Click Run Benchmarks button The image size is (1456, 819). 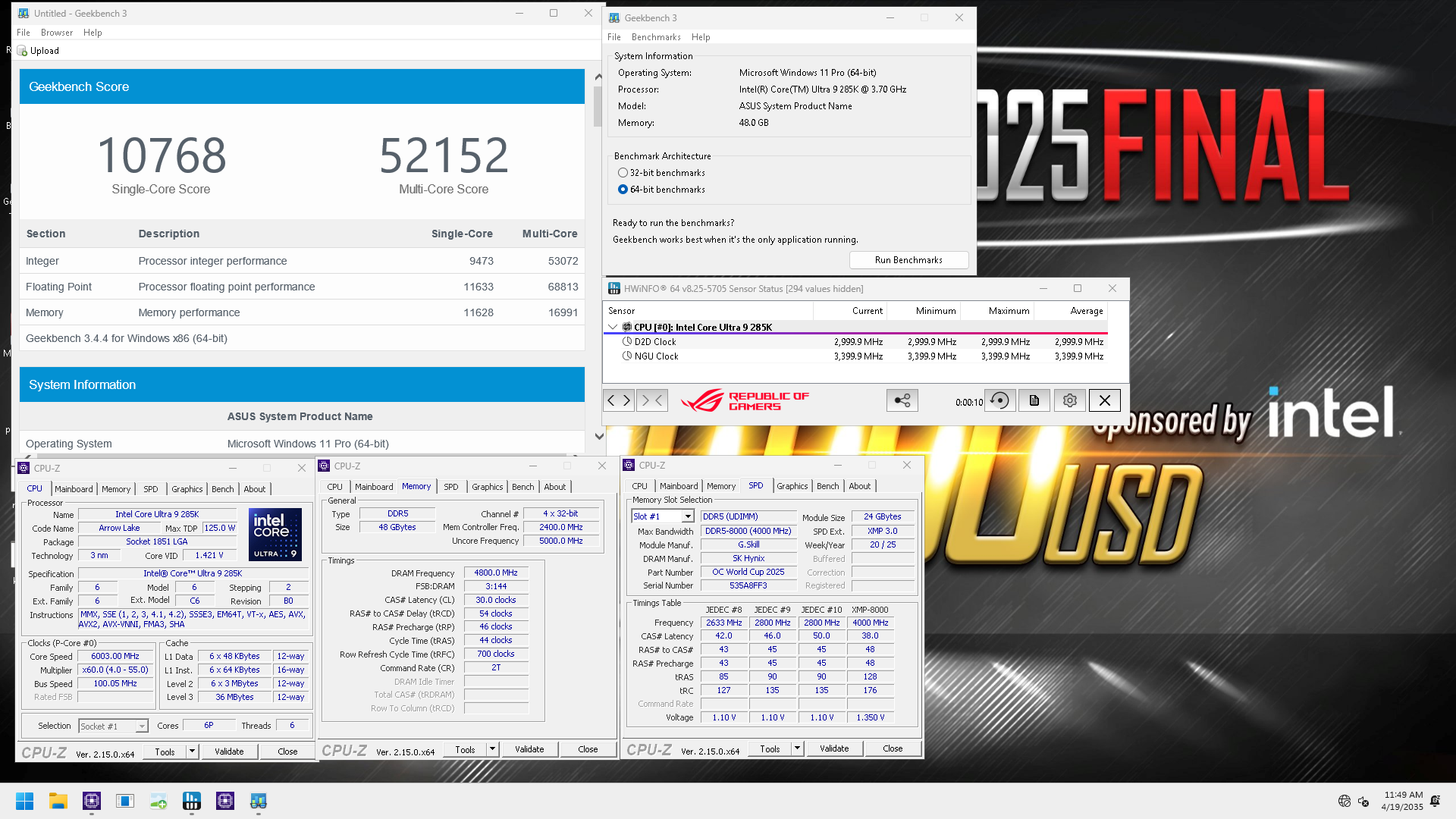click(908, 260)
